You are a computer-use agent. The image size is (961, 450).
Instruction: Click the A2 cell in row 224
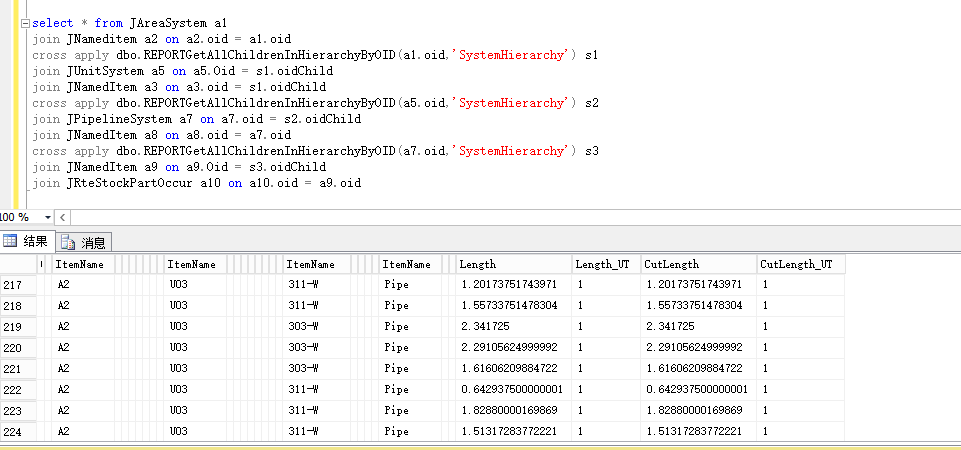coord(83,431)
